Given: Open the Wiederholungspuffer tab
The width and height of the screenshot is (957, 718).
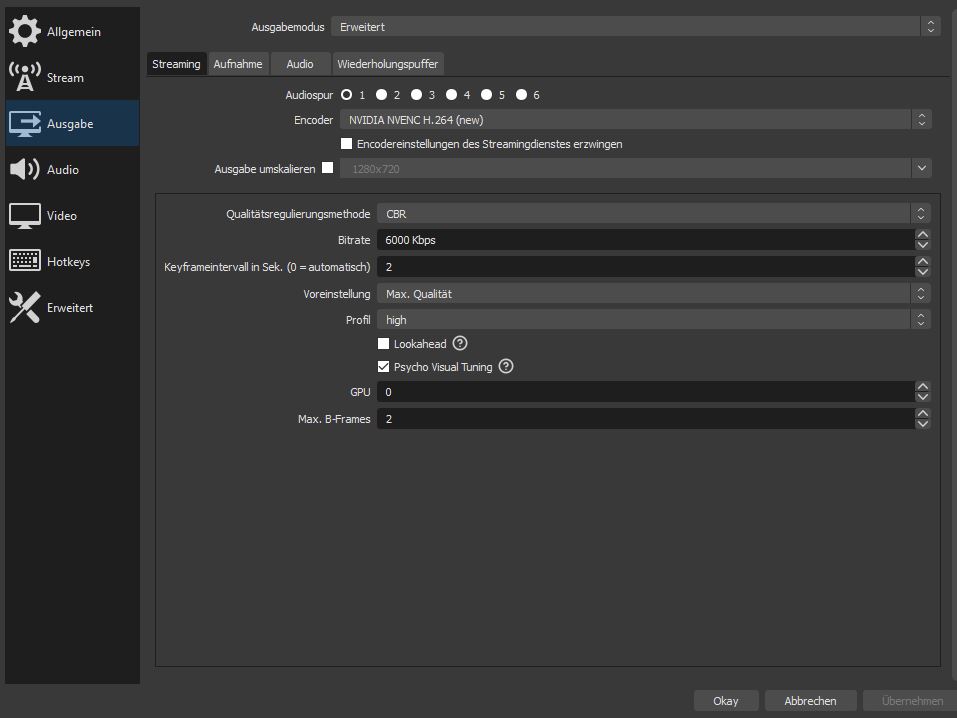Looking at the screenshot, I should tap(388, 64).
